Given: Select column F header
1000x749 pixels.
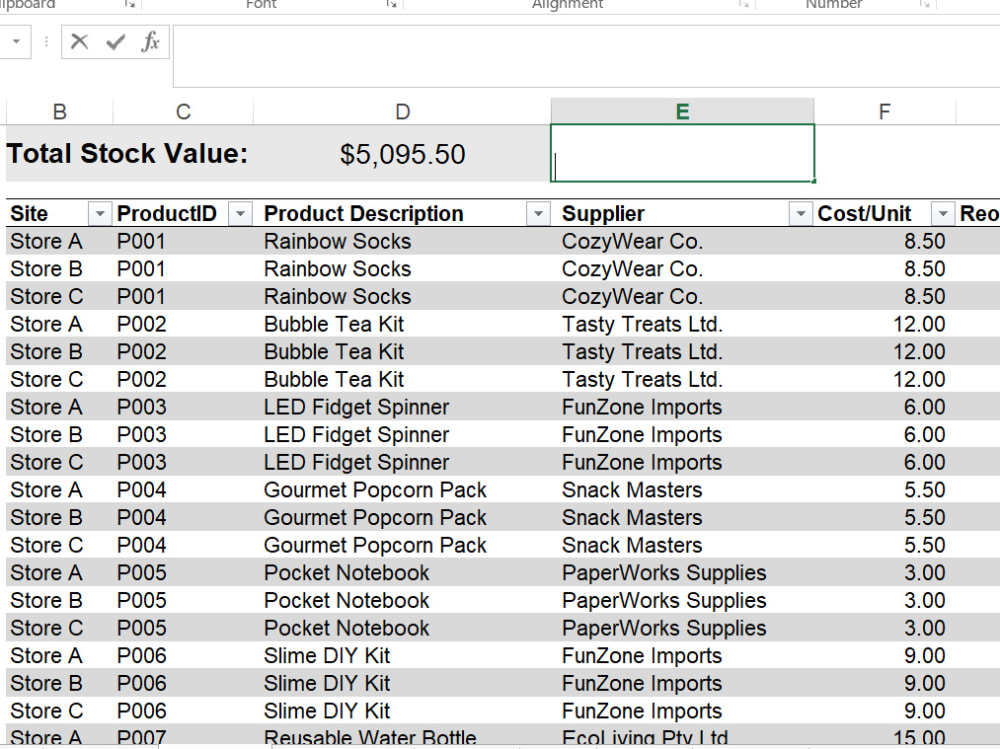Looking at the screenshot, I should [x=885, y=112].
